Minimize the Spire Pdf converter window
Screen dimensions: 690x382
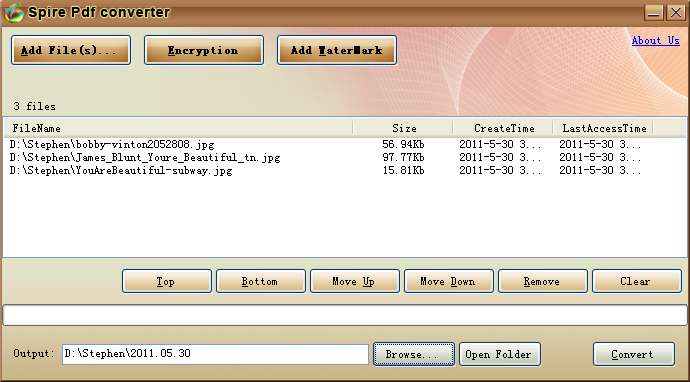pyautogui.click(x=654, y=12)
